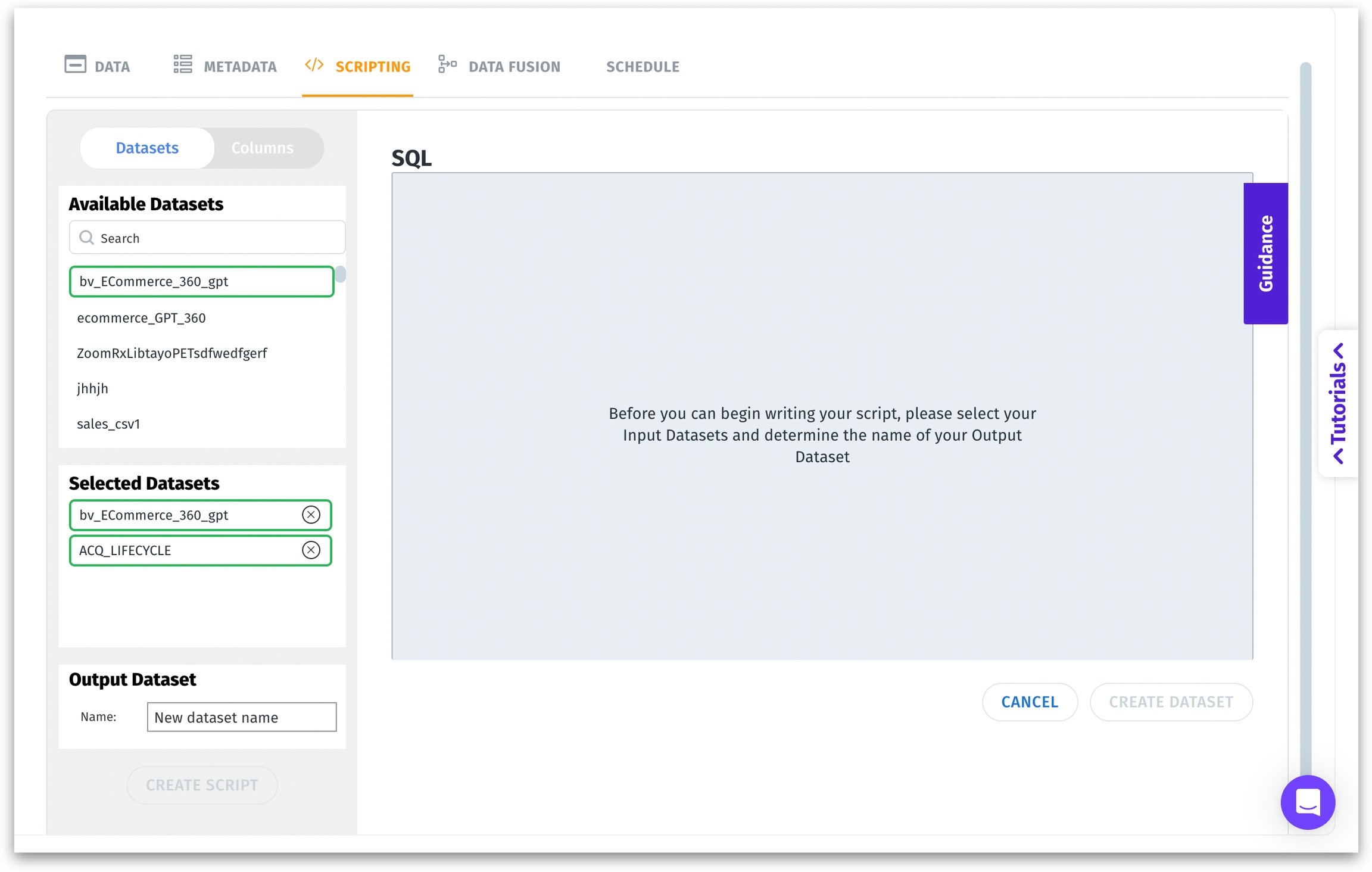
Task: Toggle bv_ECommerce_360_gpt in Available Datasets
Action: click(201, 281)
